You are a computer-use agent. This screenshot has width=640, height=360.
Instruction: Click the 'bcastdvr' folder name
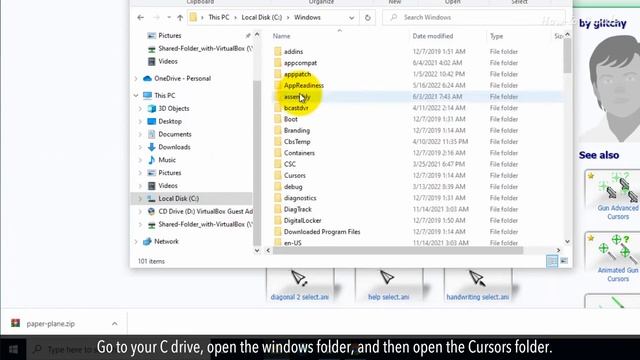(x=296, y=108)
